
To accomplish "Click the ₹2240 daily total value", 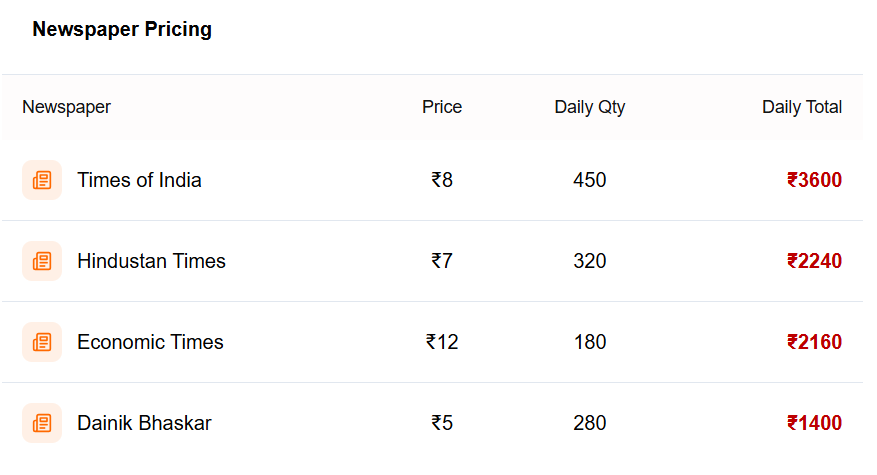I will point(814,261).
